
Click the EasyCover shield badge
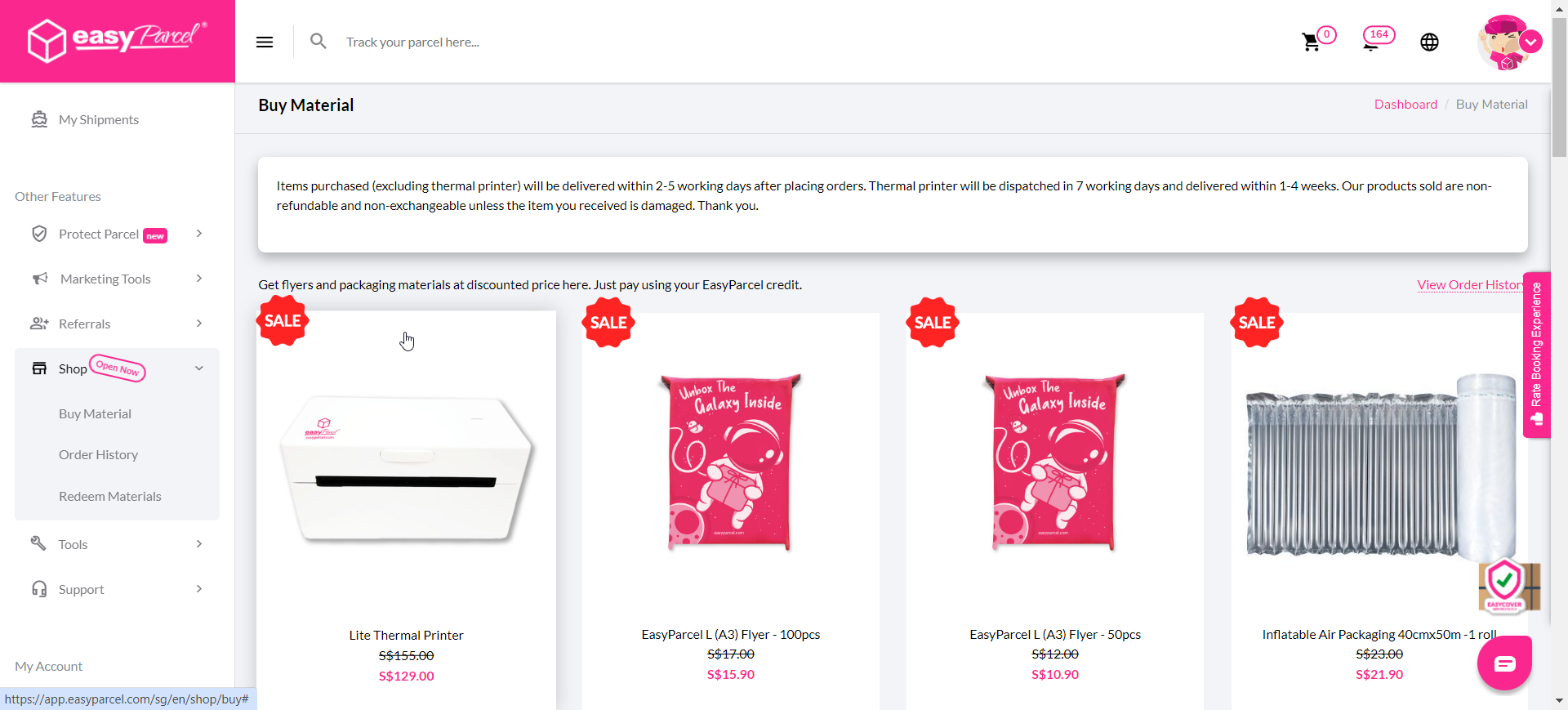point(1508,585)
